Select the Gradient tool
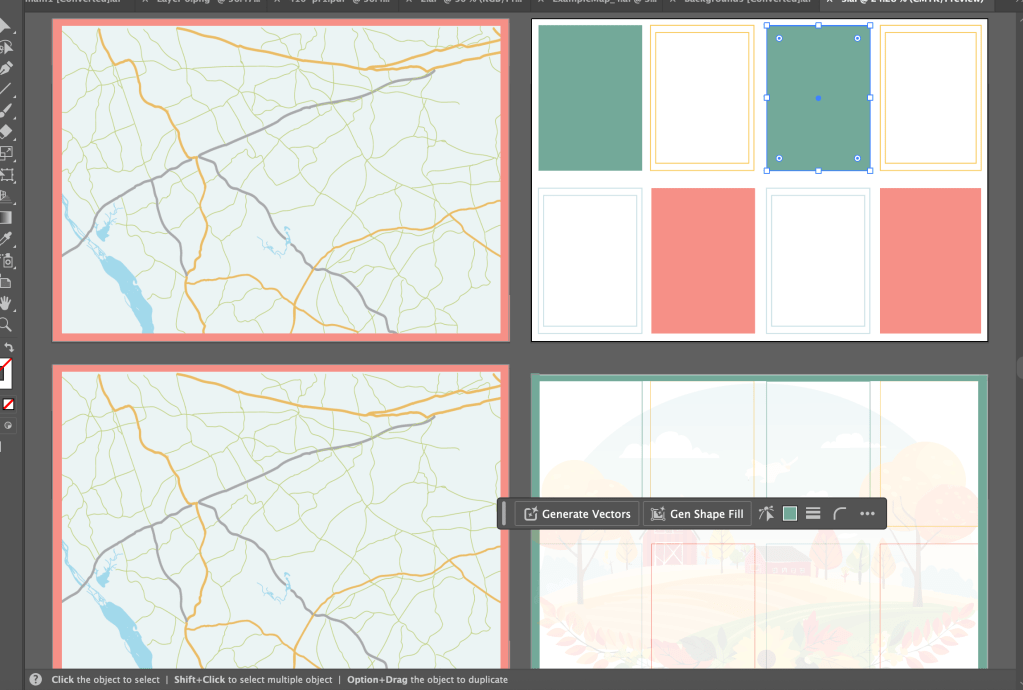Screen dimensions: 1023x690 click(x=6, y=217)
